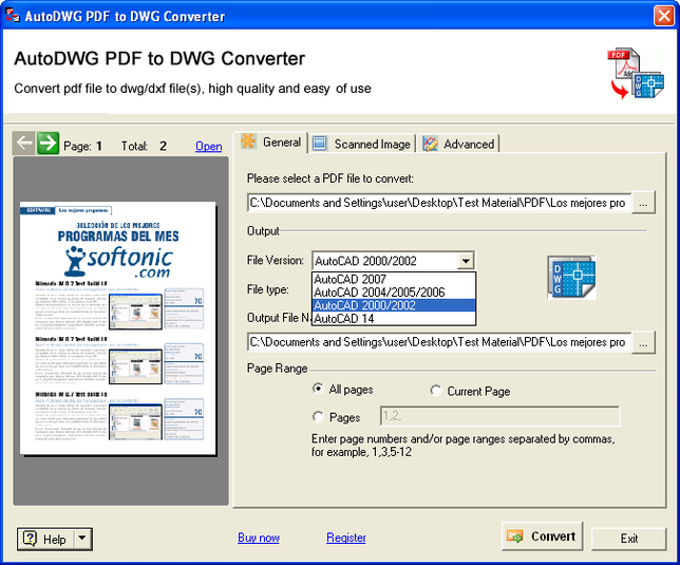Select the All pages radio button
Image resolution: width=680 pixels, height=565 pixels.
[x=318, y=389]
